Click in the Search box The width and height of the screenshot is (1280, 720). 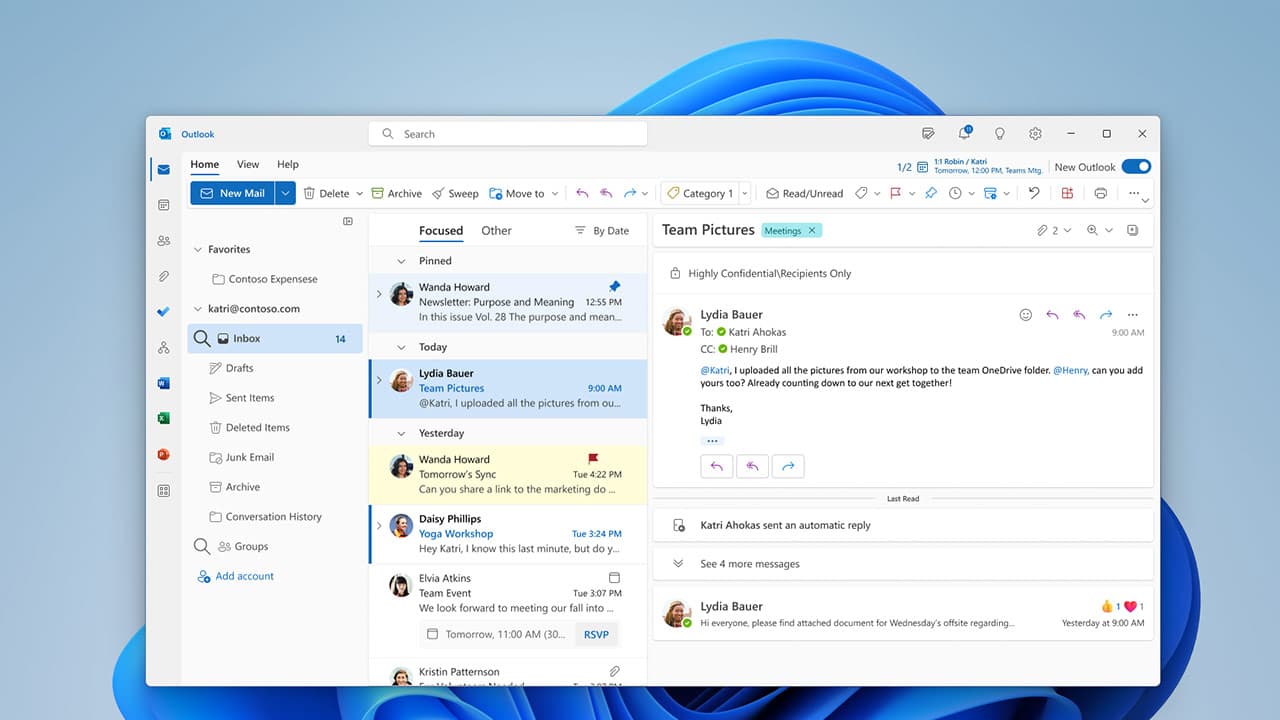point(508,134)
